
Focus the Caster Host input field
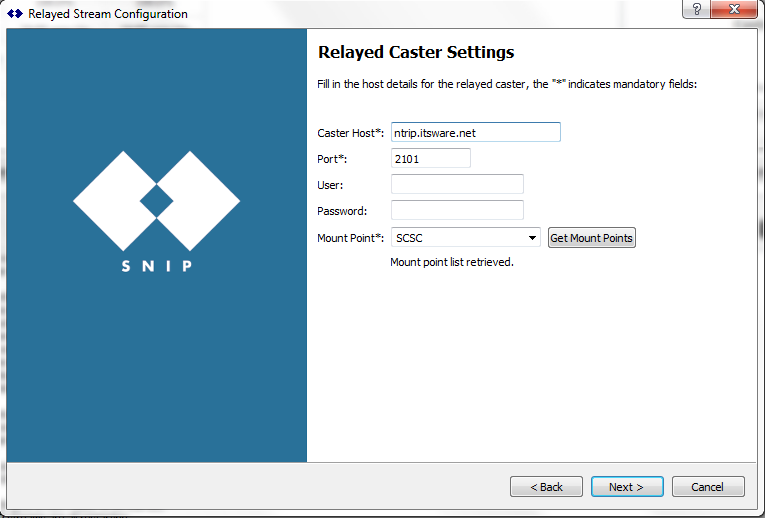coord(475,132)
